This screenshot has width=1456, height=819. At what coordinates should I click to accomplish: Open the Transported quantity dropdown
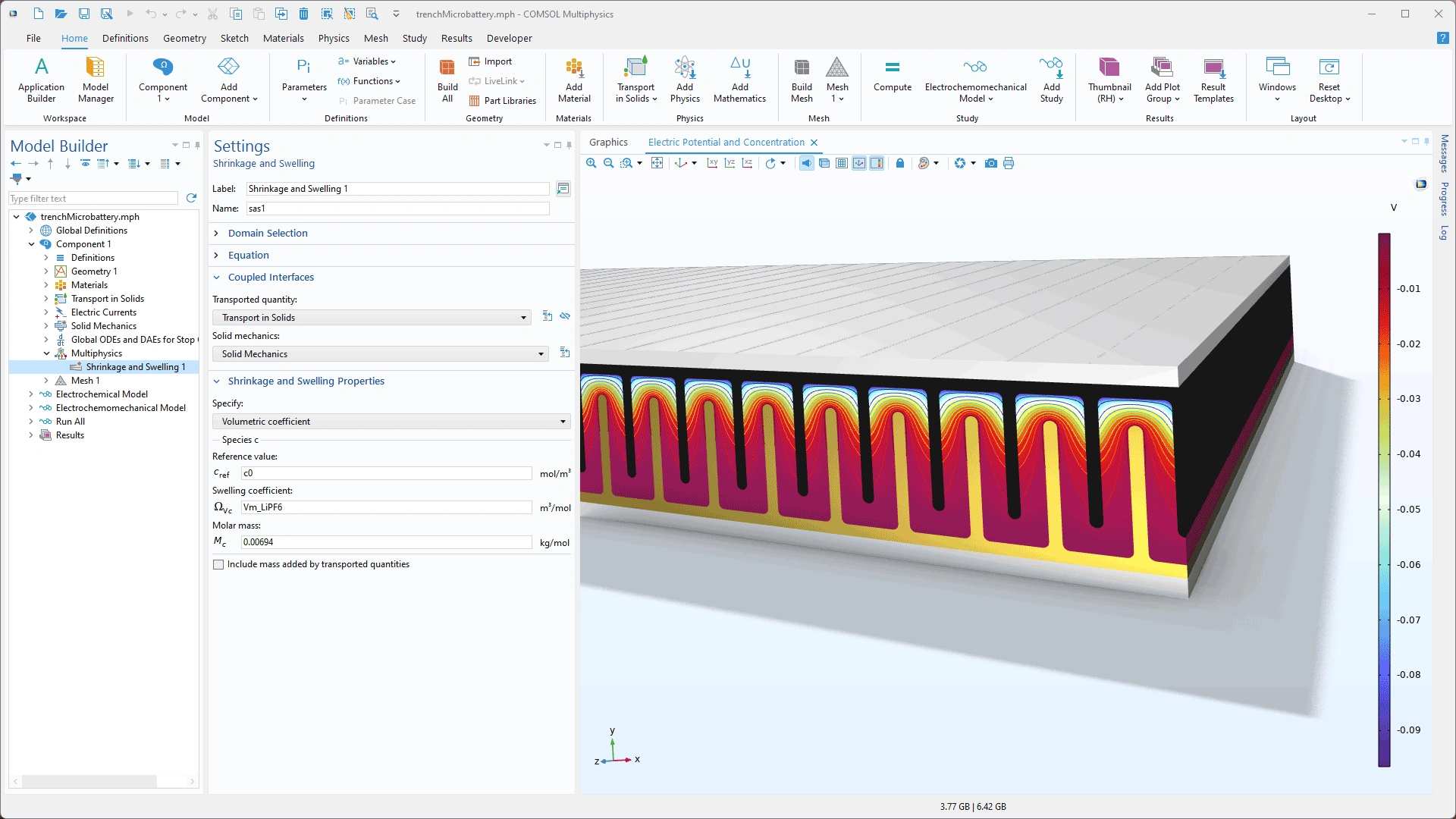click(372, 318)
